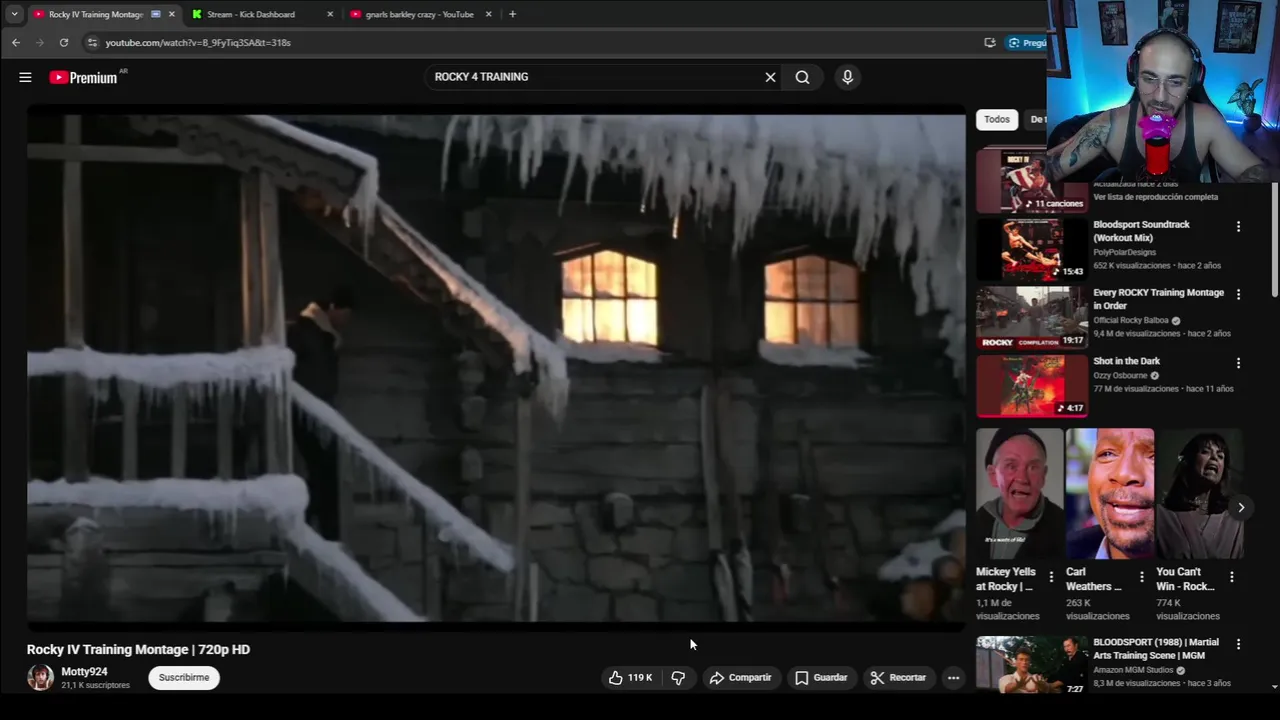Open Bloodsport Soundtrack 15:43 thumbnail
Image resolution: width=1280 pixels, height=720 pixels.
(1030, 249)
